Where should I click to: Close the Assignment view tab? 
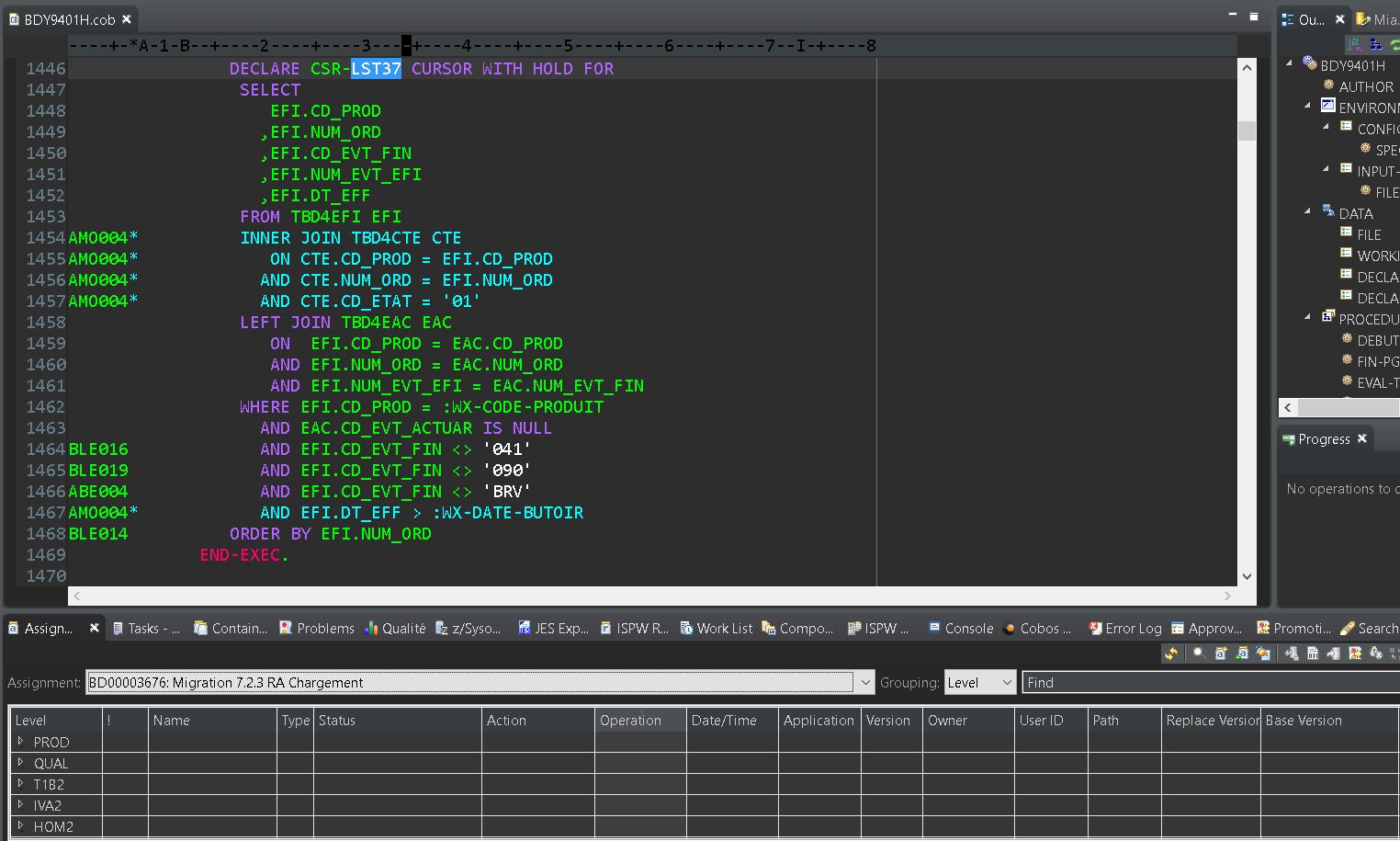click(x=94, y=628)
